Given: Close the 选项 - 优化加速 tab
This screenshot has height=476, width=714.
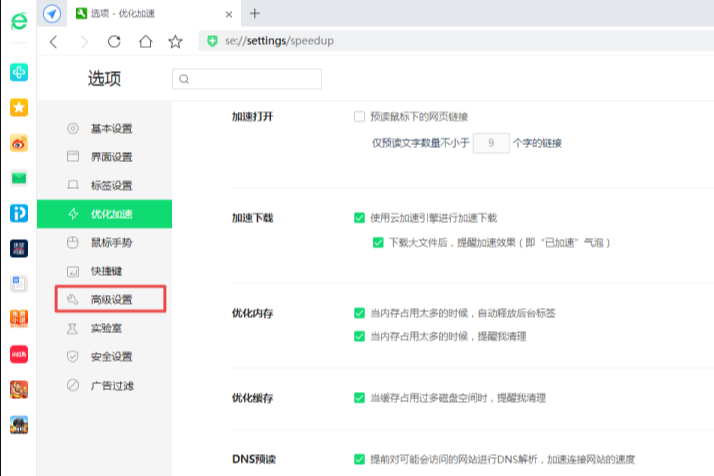Looking at the screenshot, I should pyautogui.click(x=229, y=15).
